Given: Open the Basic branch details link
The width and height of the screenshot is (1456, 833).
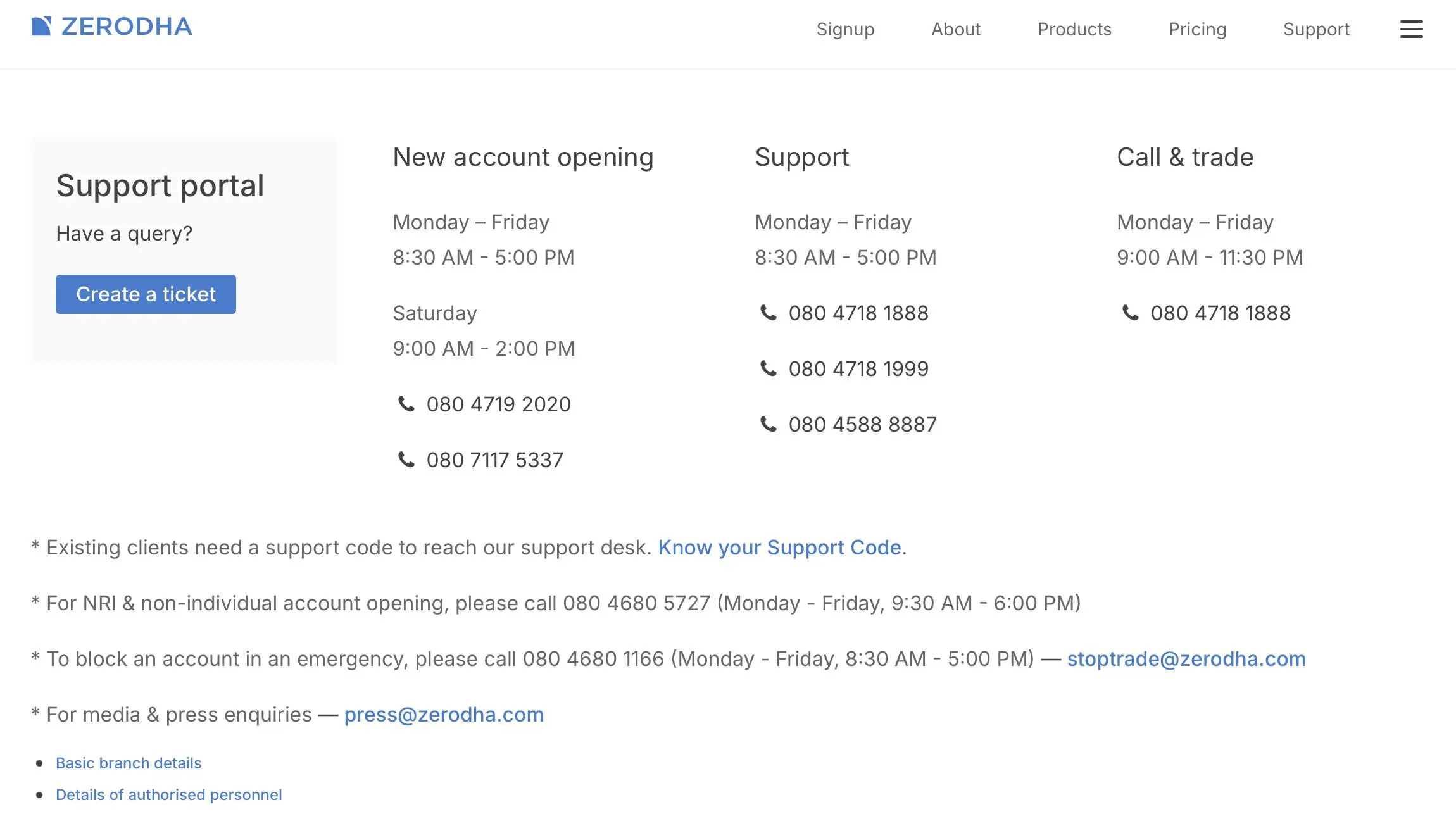Looking at the screenshot, I should (x=129, y=763).
